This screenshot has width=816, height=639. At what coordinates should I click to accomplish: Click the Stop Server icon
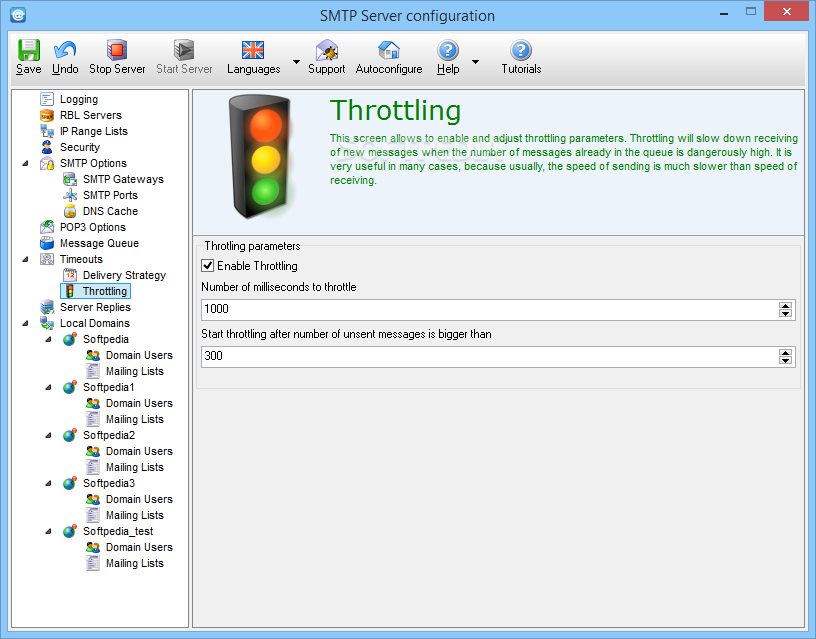tap(117, 50)
